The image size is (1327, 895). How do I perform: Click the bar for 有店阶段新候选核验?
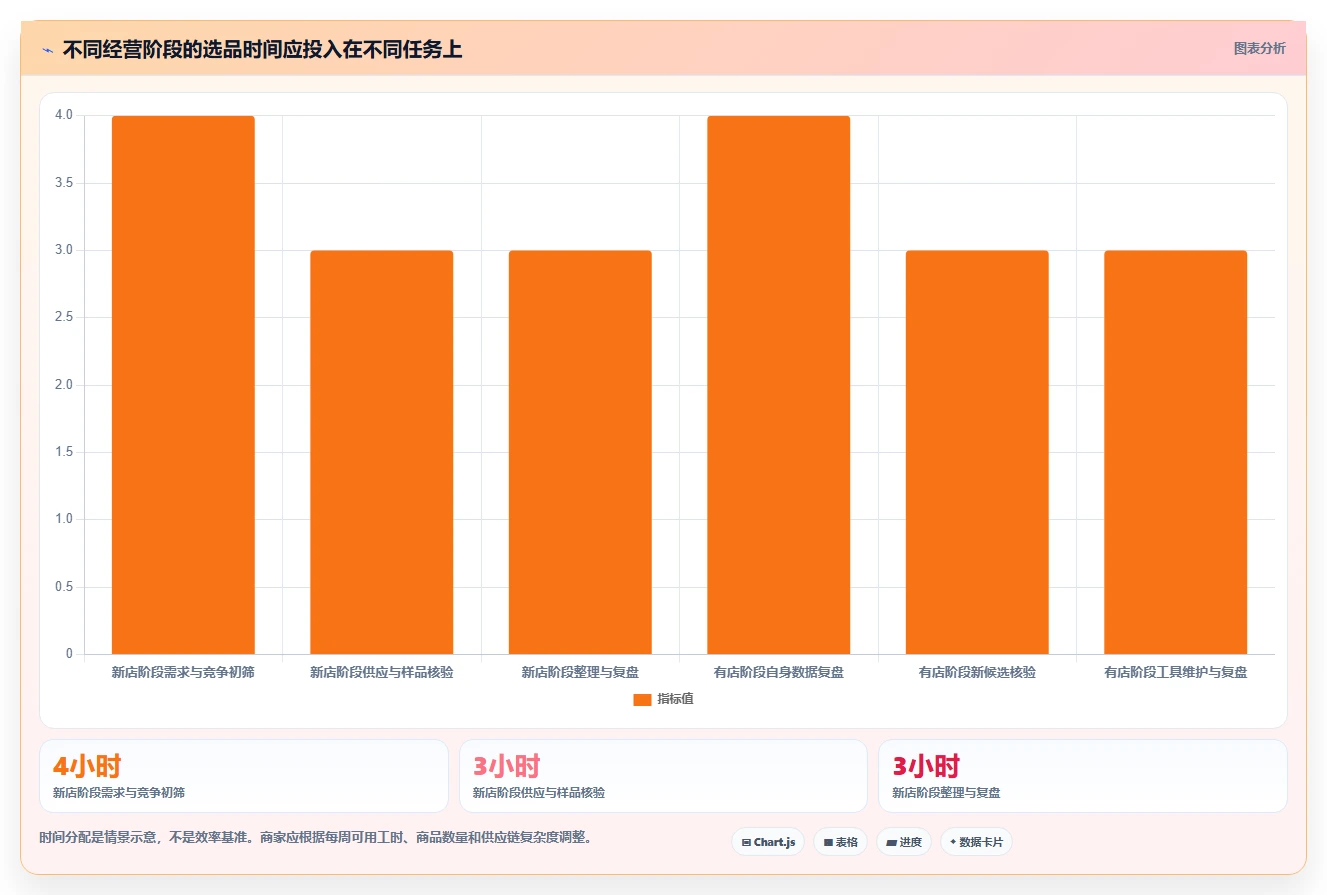(x=977, y=452)
